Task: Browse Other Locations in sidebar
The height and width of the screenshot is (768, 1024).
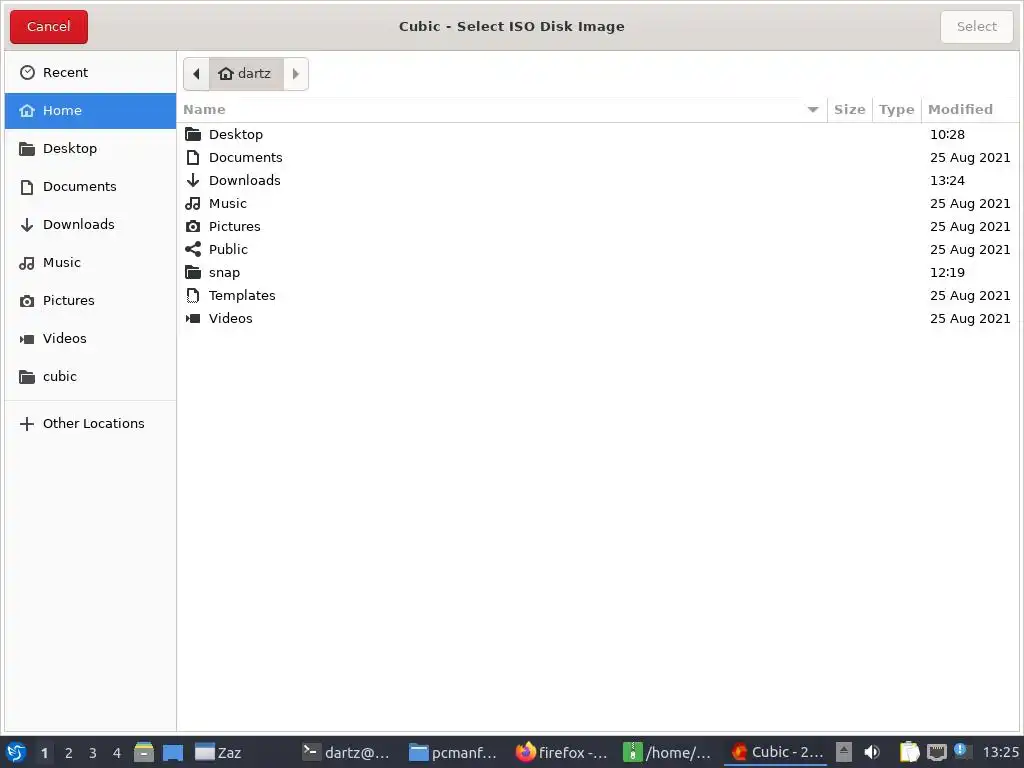Action: 90,423
